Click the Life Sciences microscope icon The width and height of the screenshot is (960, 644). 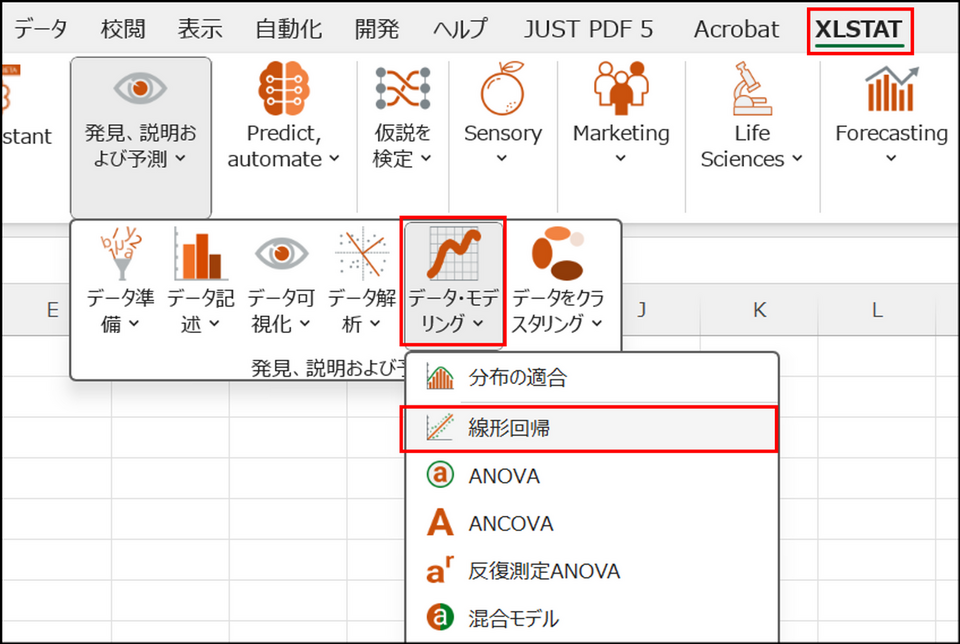point(752,89)
